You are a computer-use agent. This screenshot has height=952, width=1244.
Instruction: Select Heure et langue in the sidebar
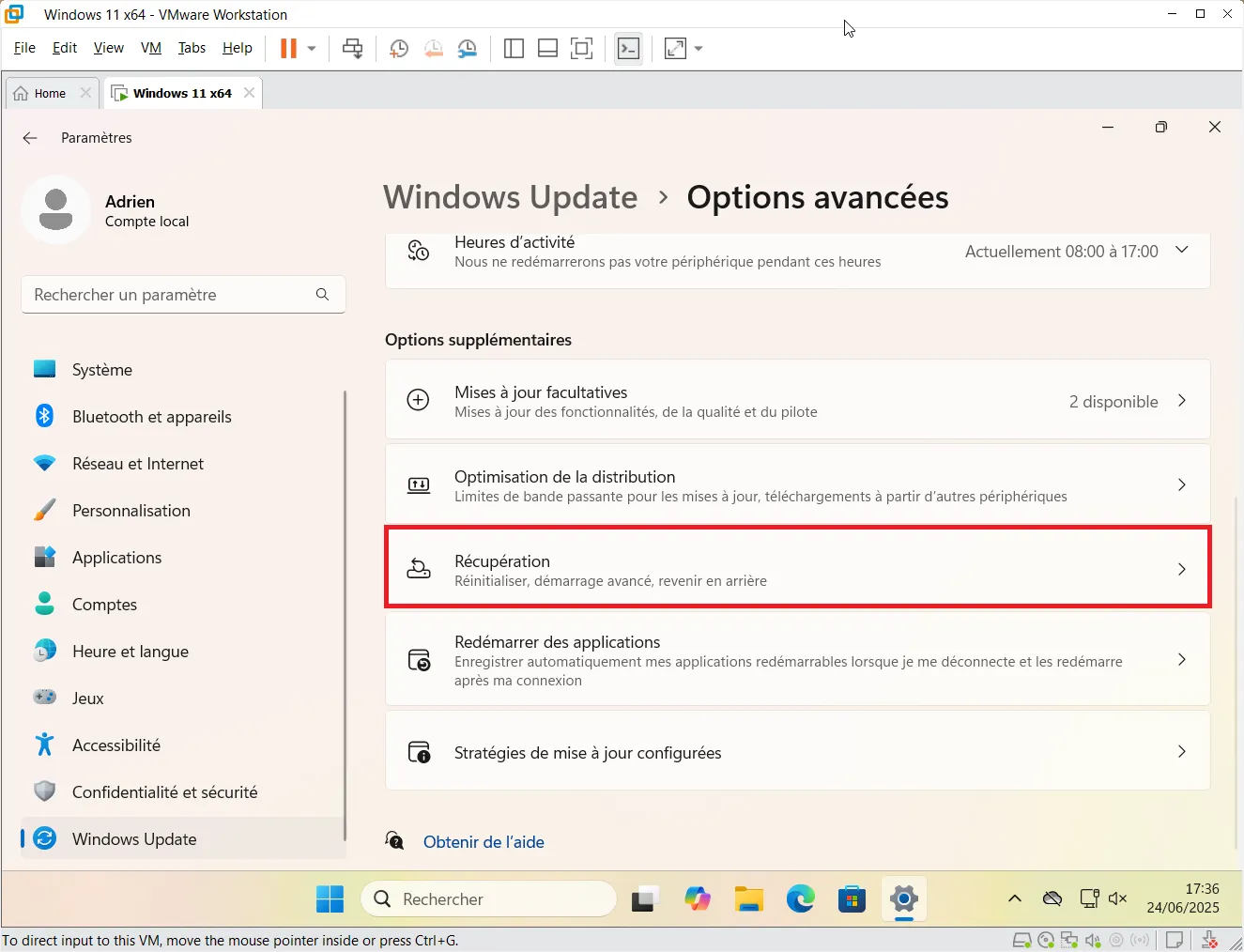pos(183,652)
